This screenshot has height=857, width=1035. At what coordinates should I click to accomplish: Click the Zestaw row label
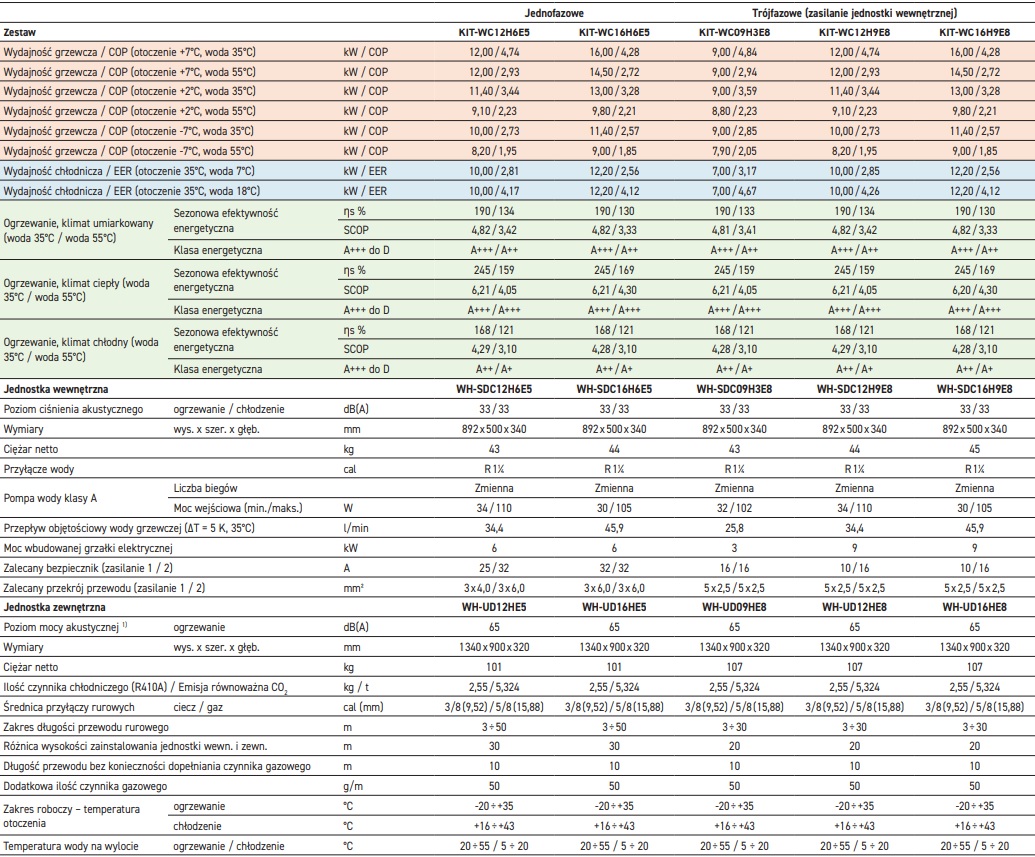coord(23,33)
